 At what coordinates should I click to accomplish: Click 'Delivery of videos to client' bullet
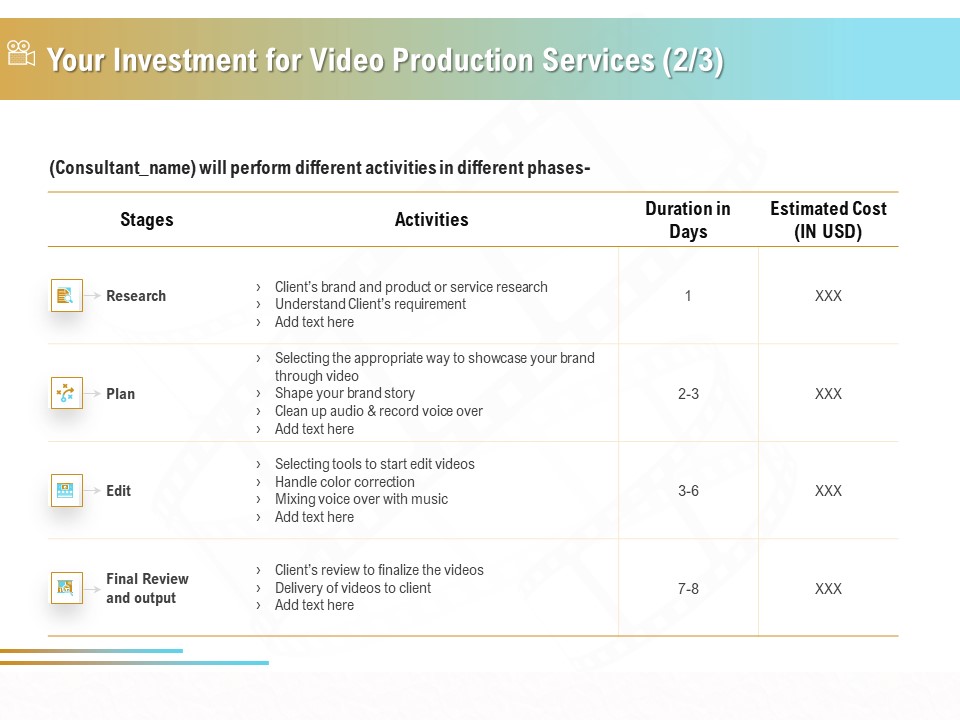click(x=353, y=588)
